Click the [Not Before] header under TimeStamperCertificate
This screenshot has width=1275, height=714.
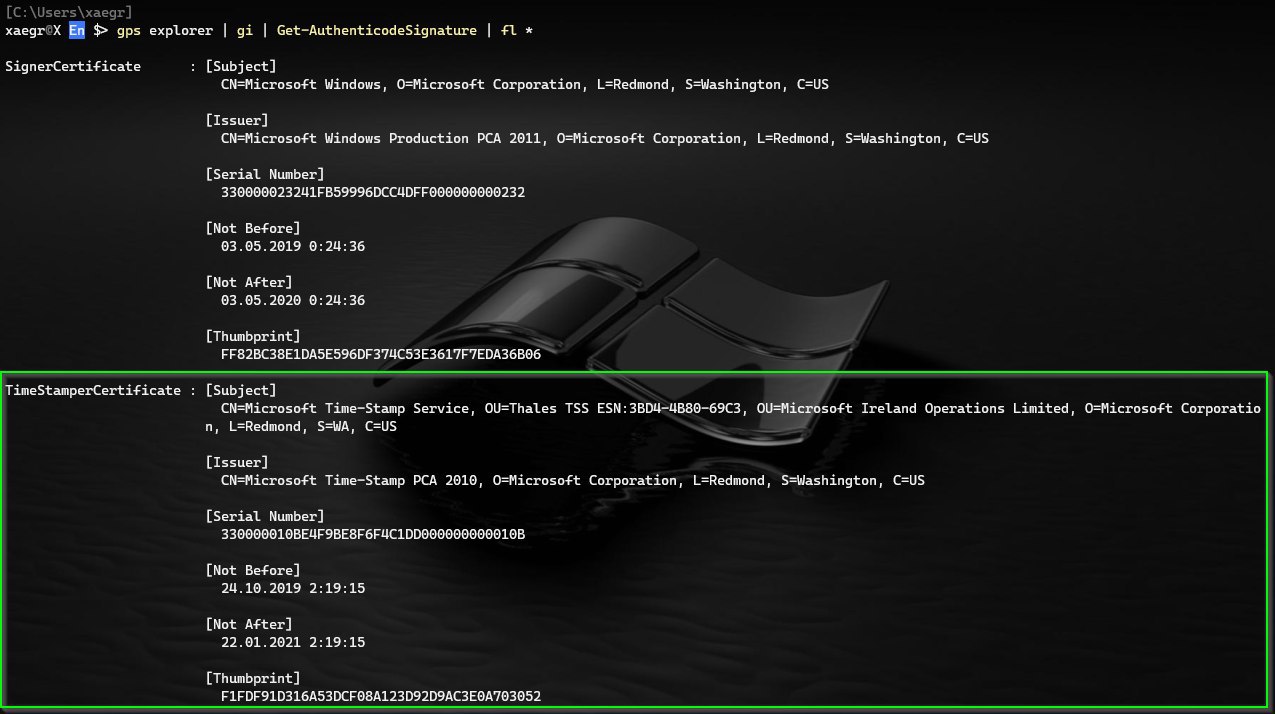(x=253, y=570)
